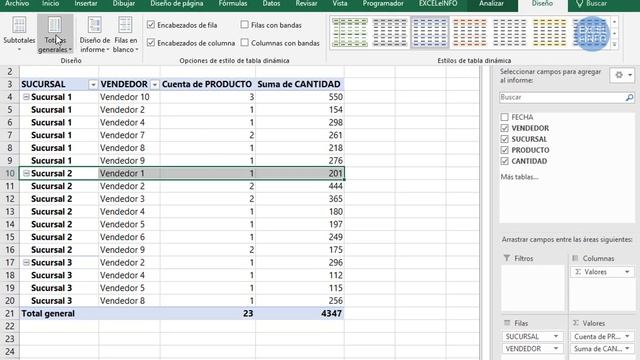Select the total count 23
The height and width of the screenshot is (360, 640).
pyautogui.click(x=208, y=313)
